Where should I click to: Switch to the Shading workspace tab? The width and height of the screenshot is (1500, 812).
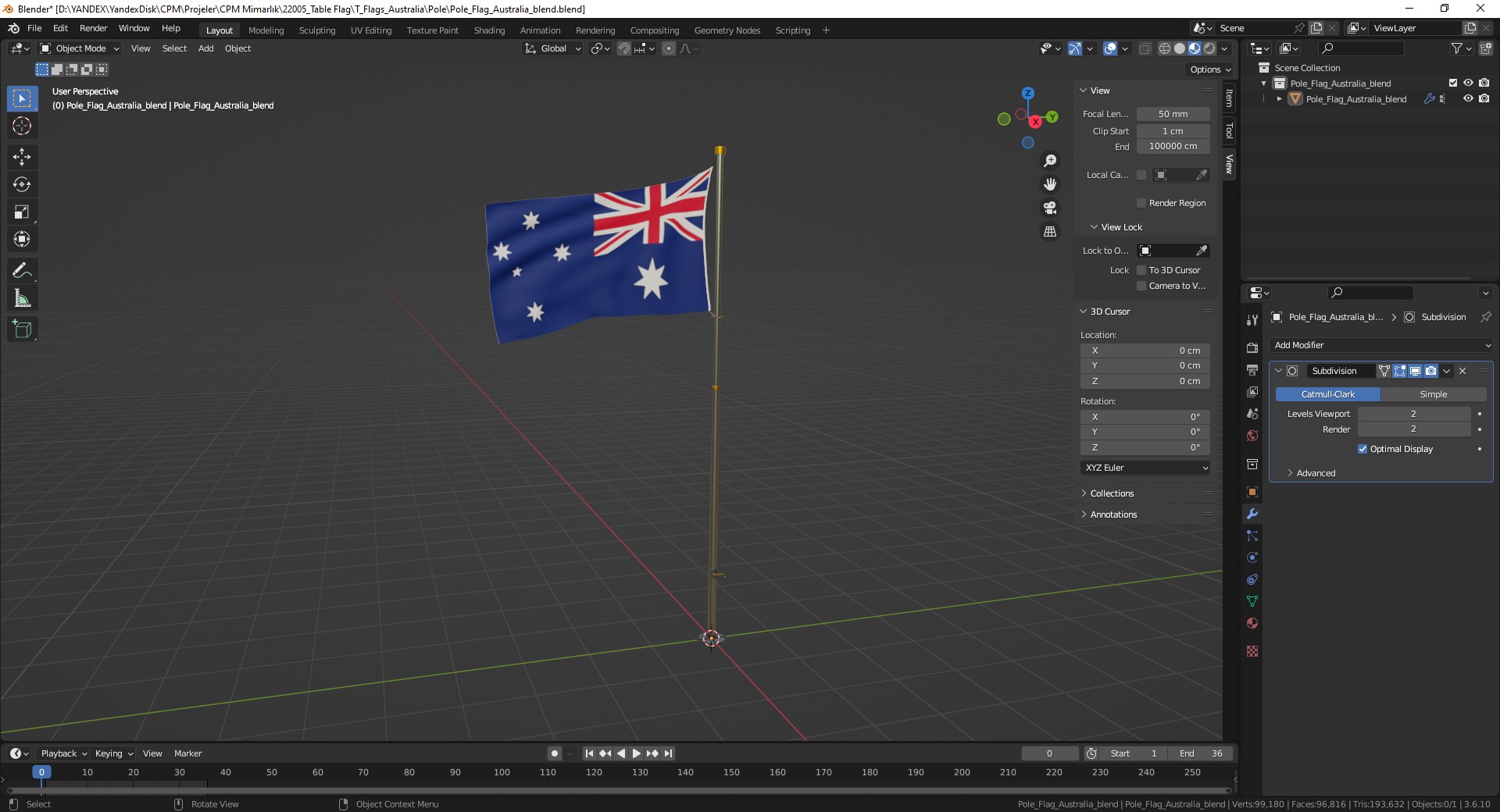[489, 30]
